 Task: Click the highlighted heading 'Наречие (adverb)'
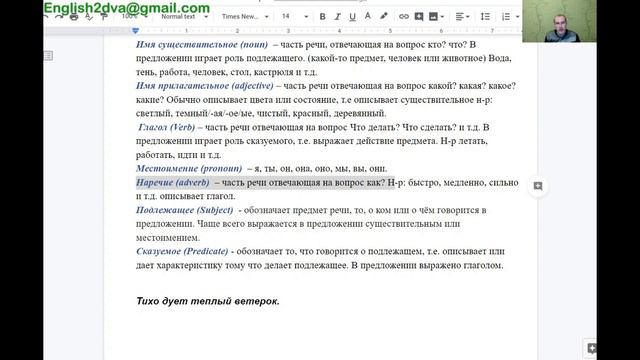pos(173,182)
